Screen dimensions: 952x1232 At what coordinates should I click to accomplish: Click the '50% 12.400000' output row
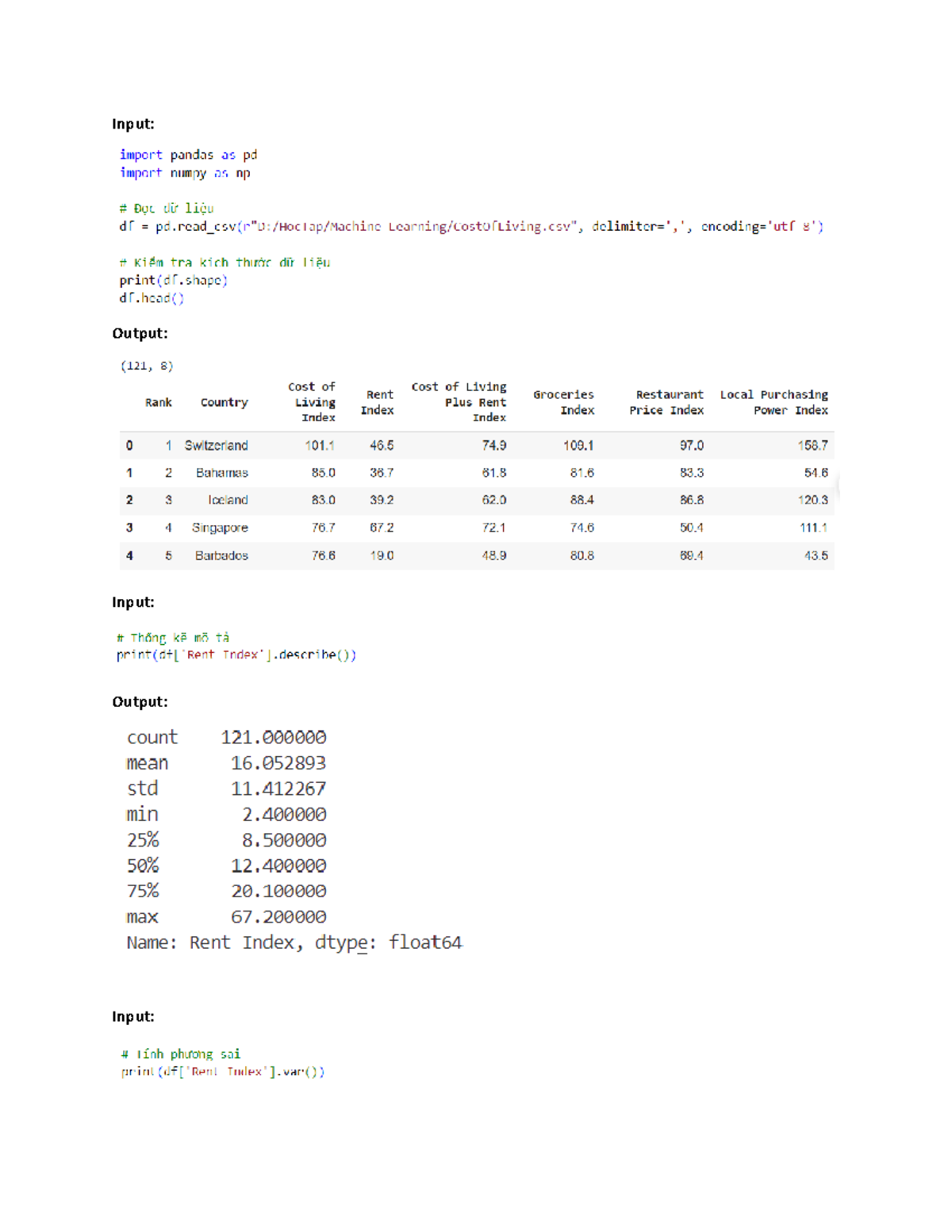(x=227, y=865)
